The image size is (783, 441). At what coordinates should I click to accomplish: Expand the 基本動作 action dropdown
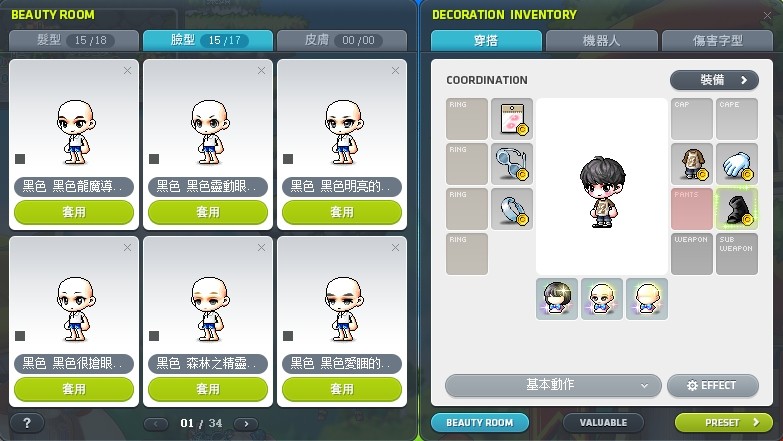553,385
